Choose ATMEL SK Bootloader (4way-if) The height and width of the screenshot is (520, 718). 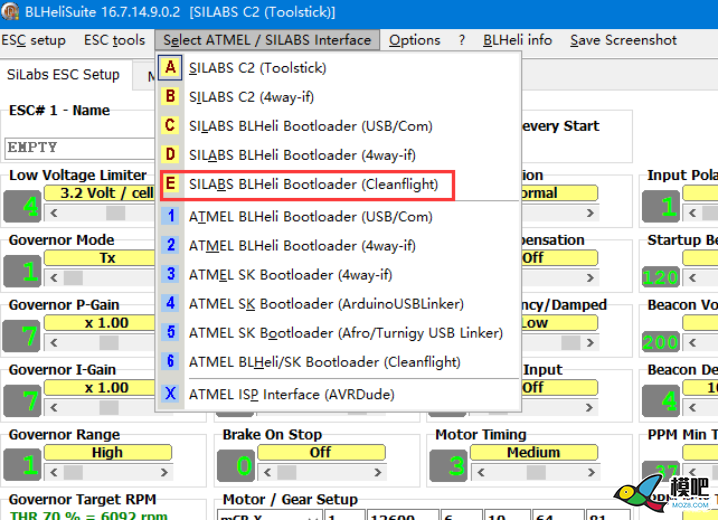tap(338, 275)
